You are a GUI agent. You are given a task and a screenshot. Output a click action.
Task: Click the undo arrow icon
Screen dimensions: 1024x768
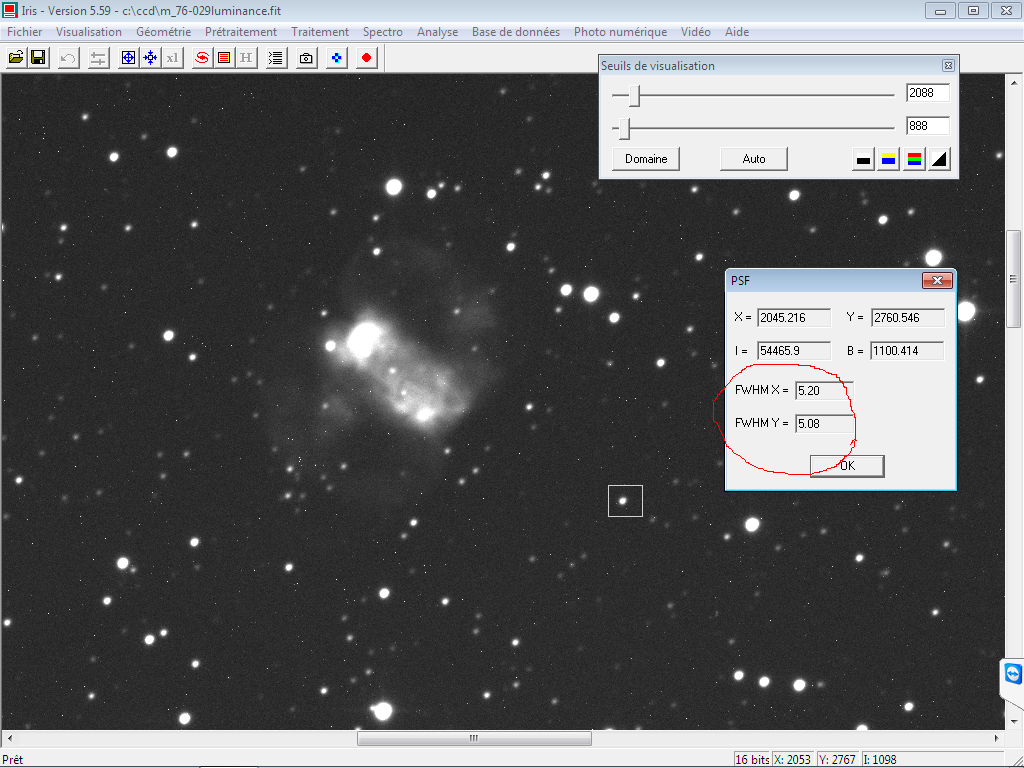point(68,57)
